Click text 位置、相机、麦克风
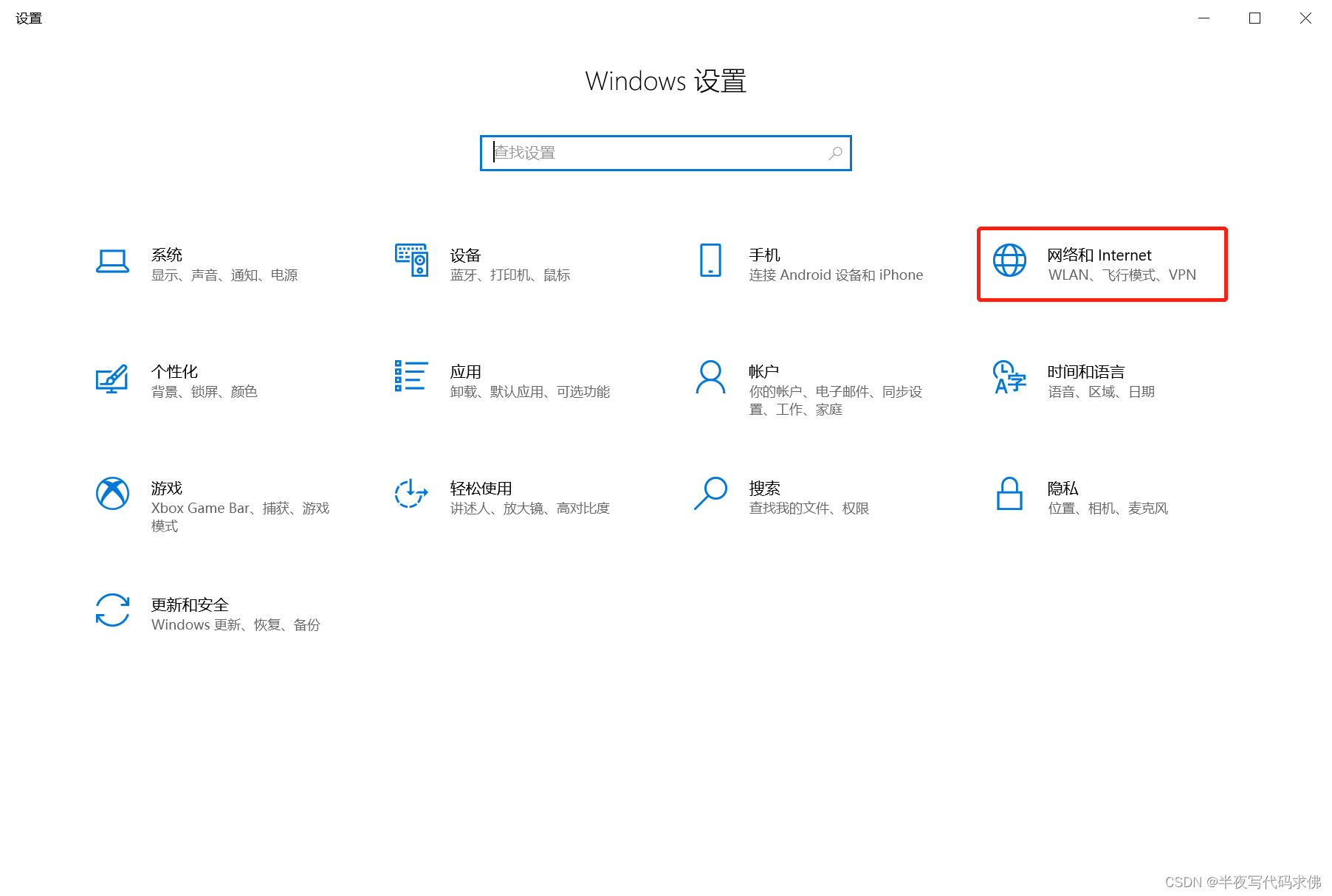Screen dimensions: 1332x896 tap(1108, 508)
